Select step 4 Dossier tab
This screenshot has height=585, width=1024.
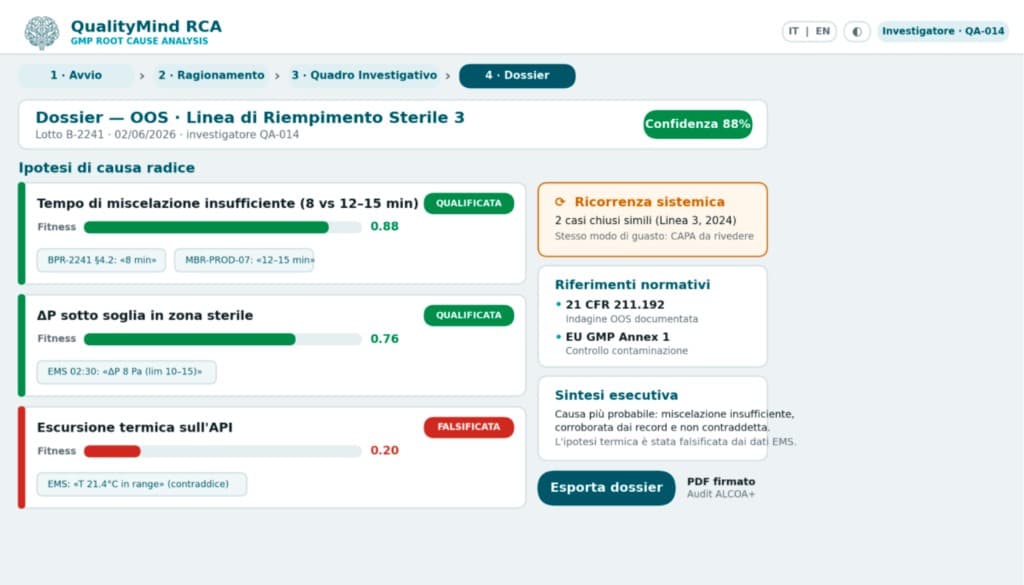[x=517, y=76]
